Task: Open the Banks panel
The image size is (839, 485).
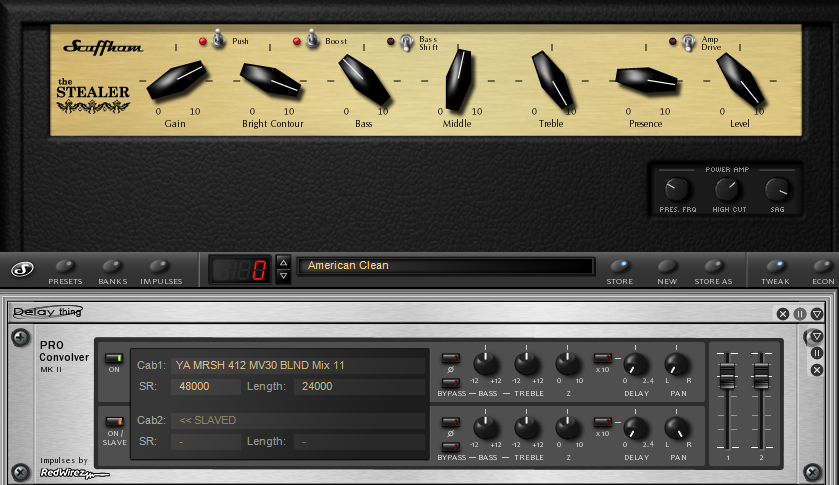Action: [x=112, y=266]
